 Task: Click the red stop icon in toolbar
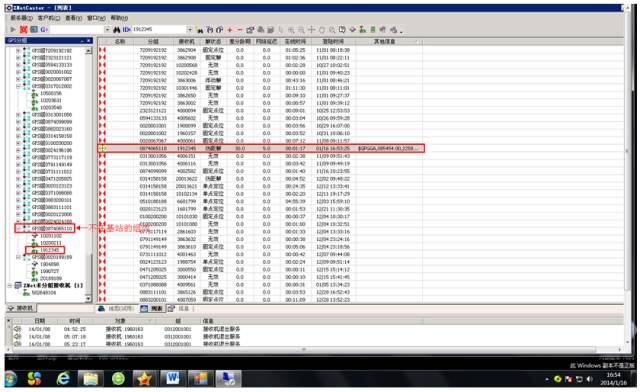(x=24, y=29)
